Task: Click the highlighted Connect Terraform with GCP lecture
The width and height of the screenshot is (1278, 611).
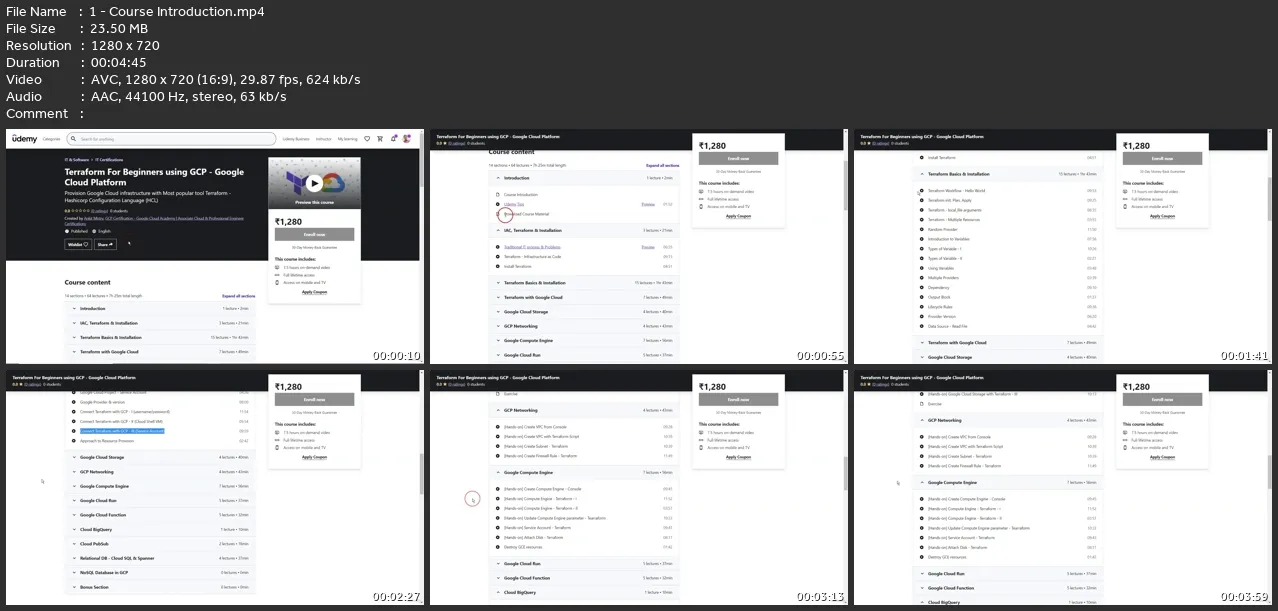Action: (122, 431)
